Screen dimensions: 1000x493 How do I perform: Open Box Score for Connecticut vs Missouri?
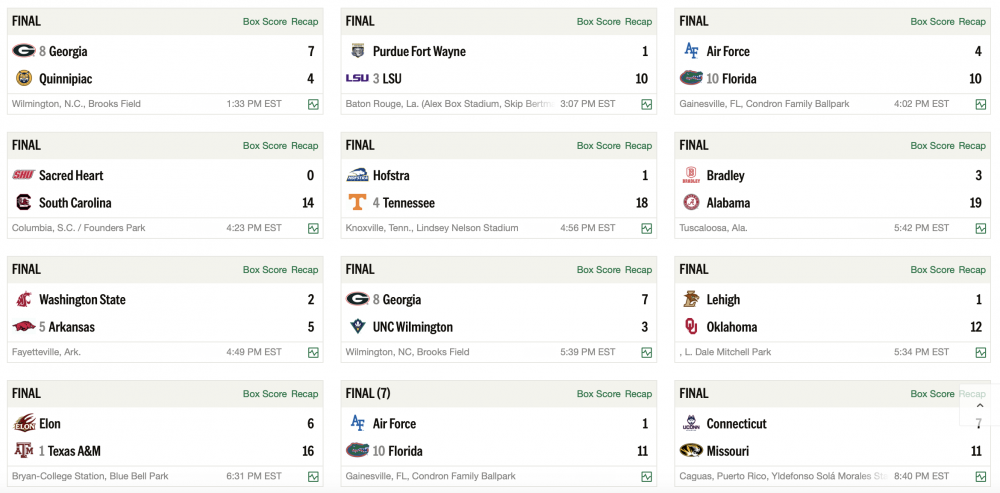[932, 394]
